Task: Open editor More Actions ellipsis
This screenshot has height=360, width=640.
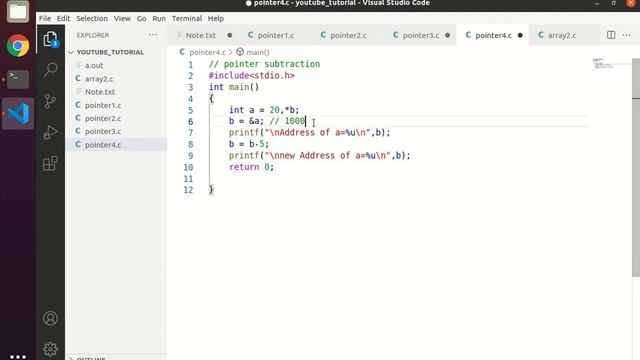Action: coord(627,35)
